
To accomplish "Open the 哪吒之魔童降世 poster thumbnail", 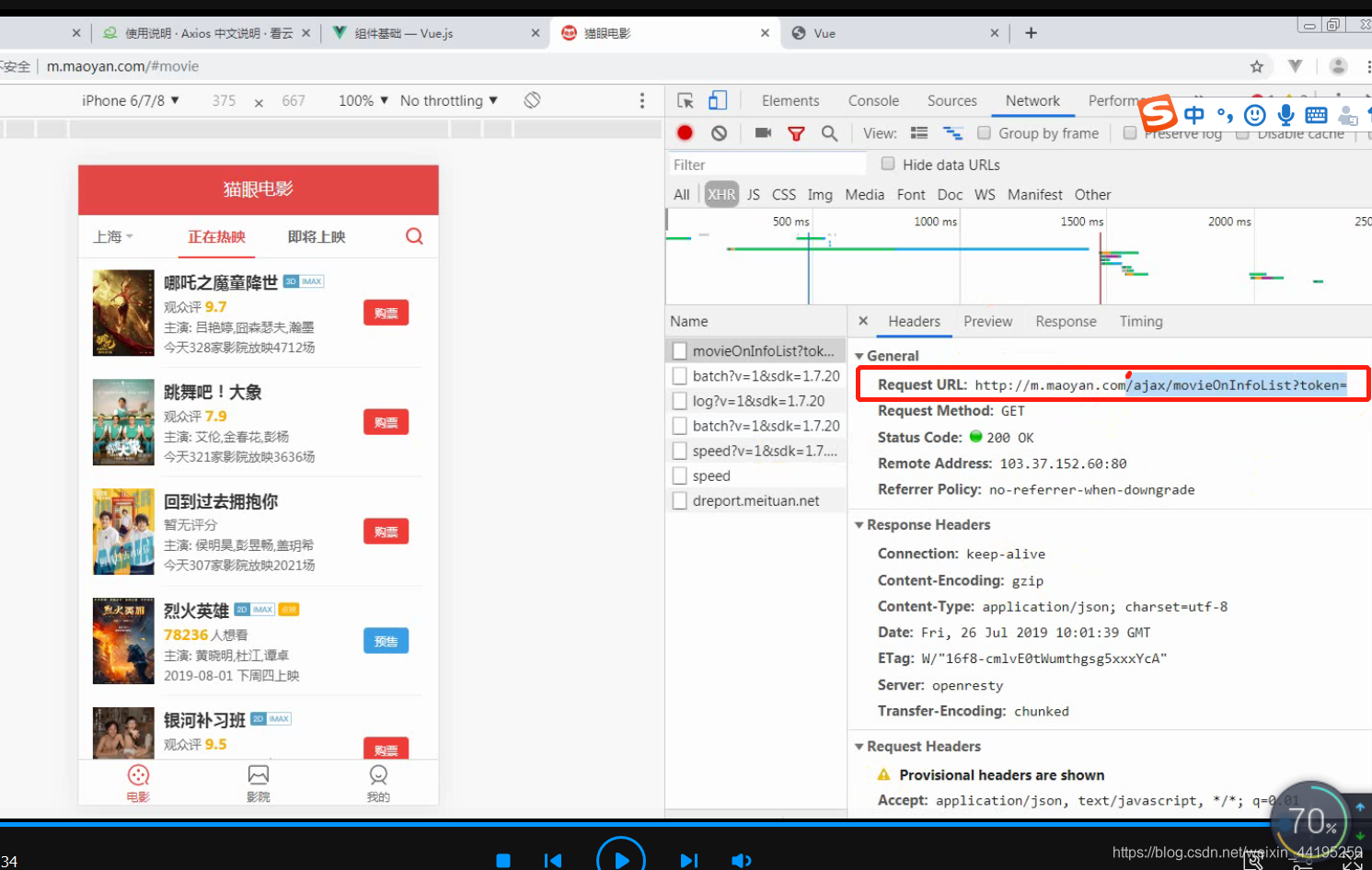I will click(x=123, y=313).
